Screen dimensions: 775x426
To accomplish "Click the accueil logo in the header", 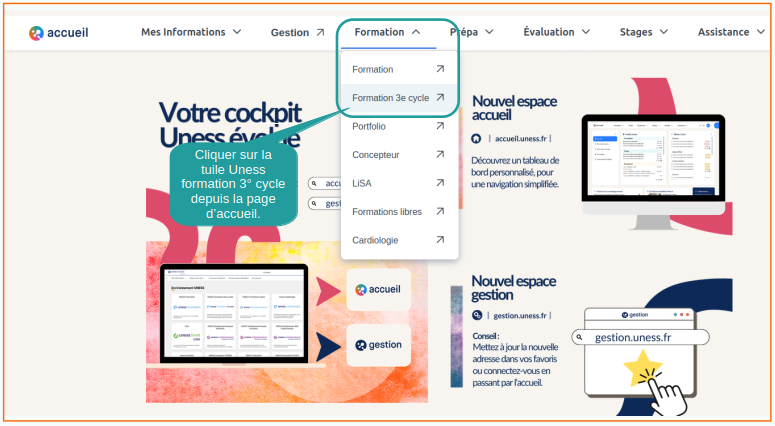I will click(58, 33).
